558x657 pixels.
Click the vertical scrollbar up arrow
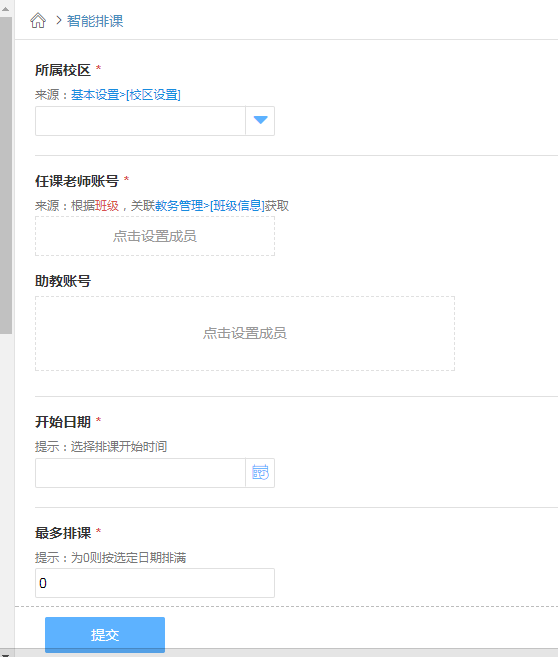point(6,8)
